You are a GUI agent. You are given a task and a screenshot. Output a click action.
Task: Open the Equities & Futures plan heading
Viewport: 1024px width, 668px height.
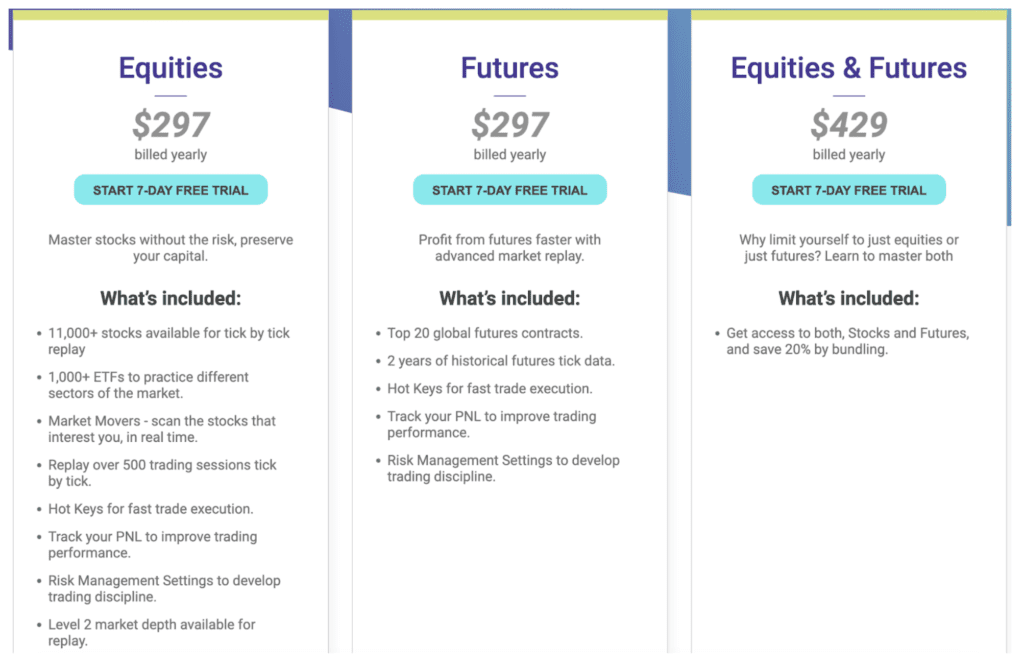[x=848, y=67]
